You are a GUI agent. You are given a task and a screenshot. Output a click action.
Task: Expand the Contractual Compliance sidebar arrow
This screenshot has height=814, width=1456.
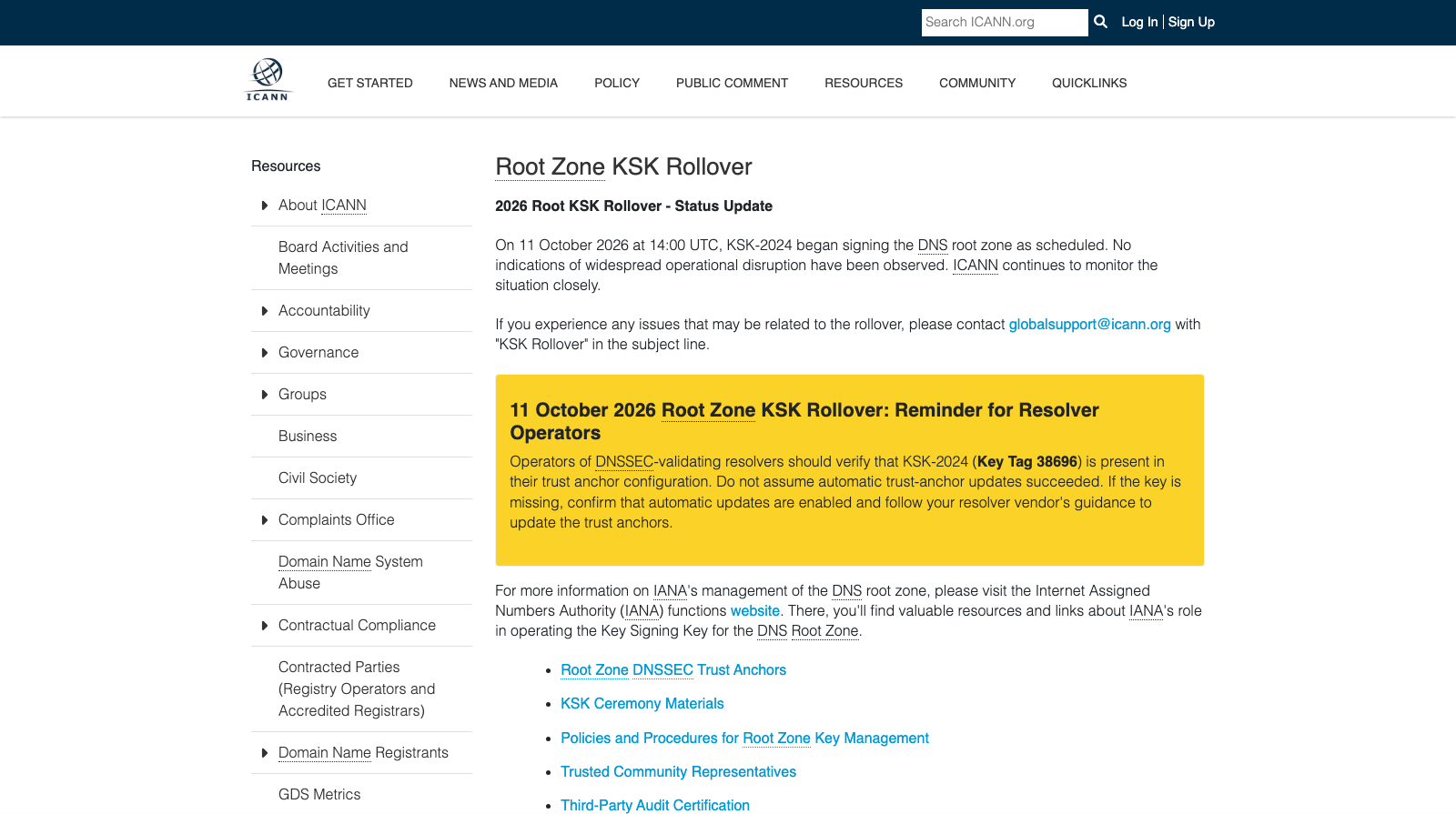point(264,626)
